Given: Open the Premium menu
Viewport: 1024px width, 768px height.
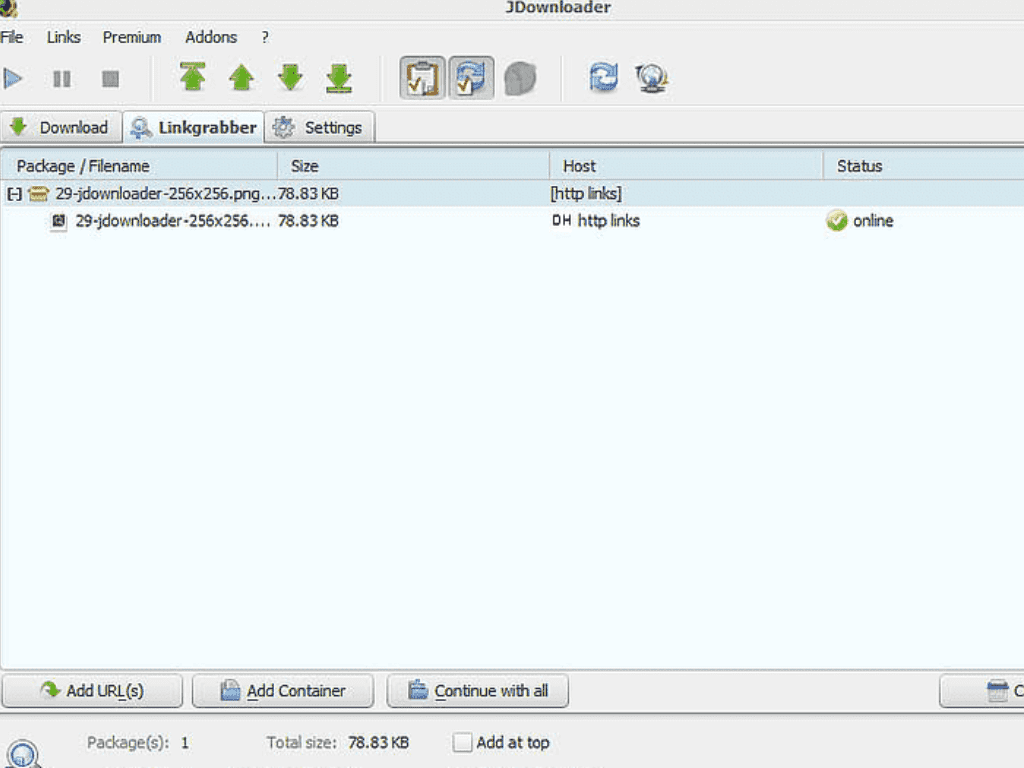Looking at the screenshot, I should click(x=132, y=37).
